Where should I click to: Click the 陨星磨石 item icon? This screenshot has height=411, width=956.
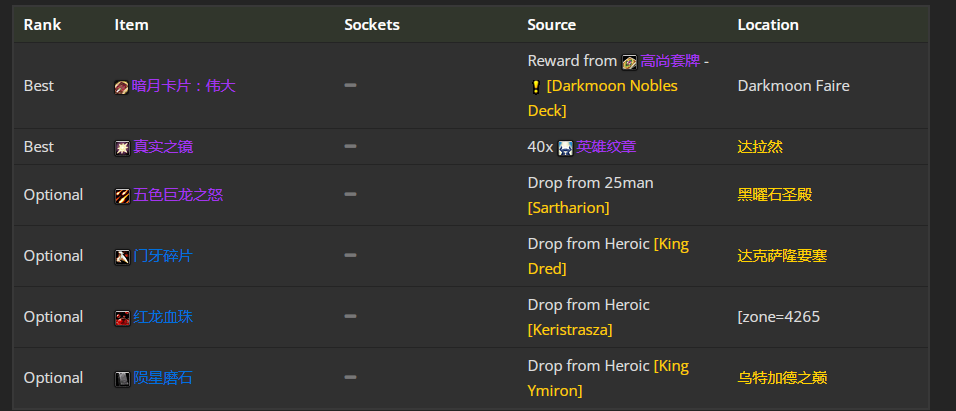[122, 379]
